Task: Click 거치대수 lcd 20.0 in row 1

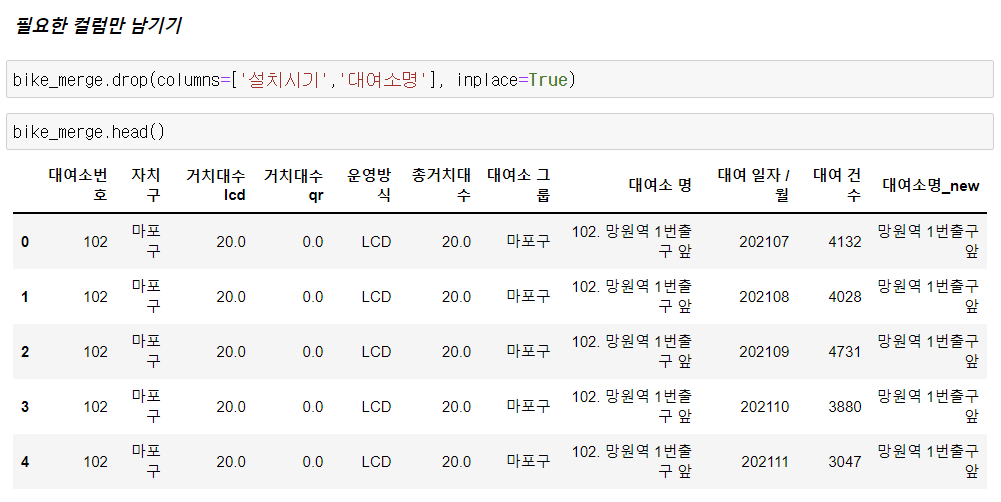Action: 230,296
